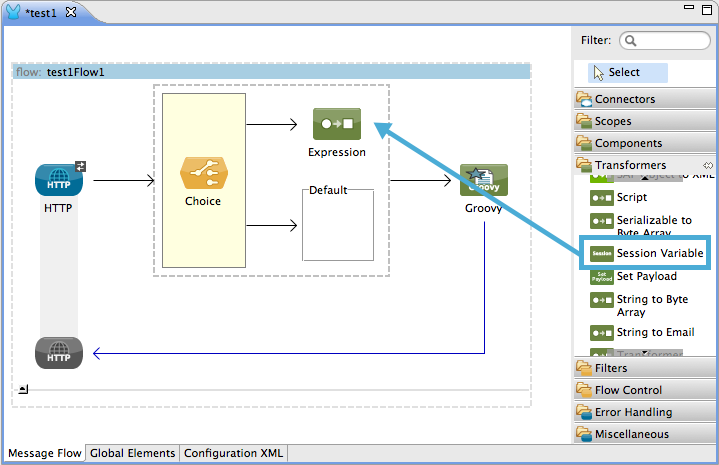The height and width of the screenshot is (465, 719).
Task: Choose the Set Payload transformer
Action: click(x=646, y=276)
